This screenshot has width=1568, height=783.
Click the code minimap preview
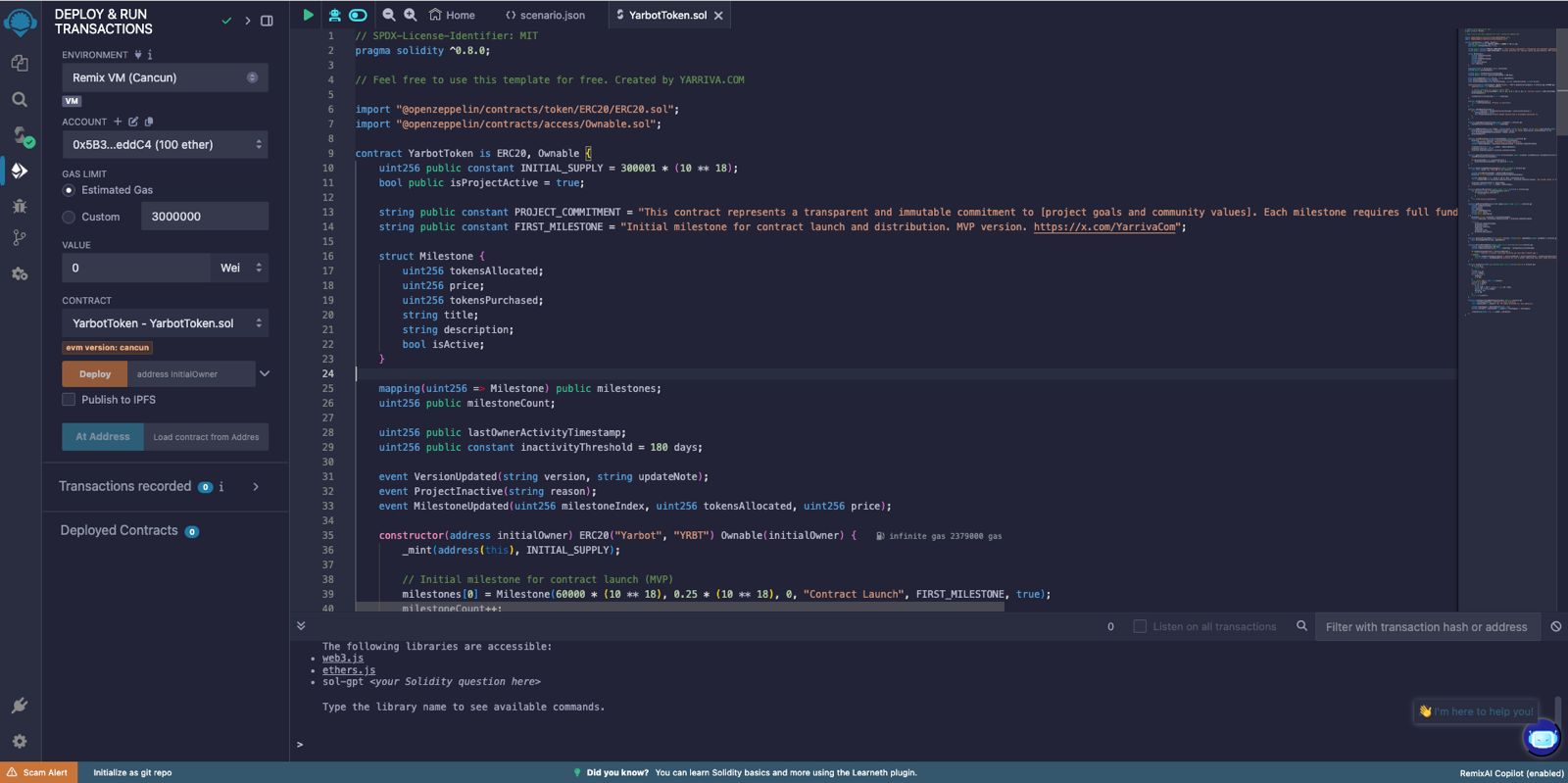pyautogui.click(x=1512, y=171)
